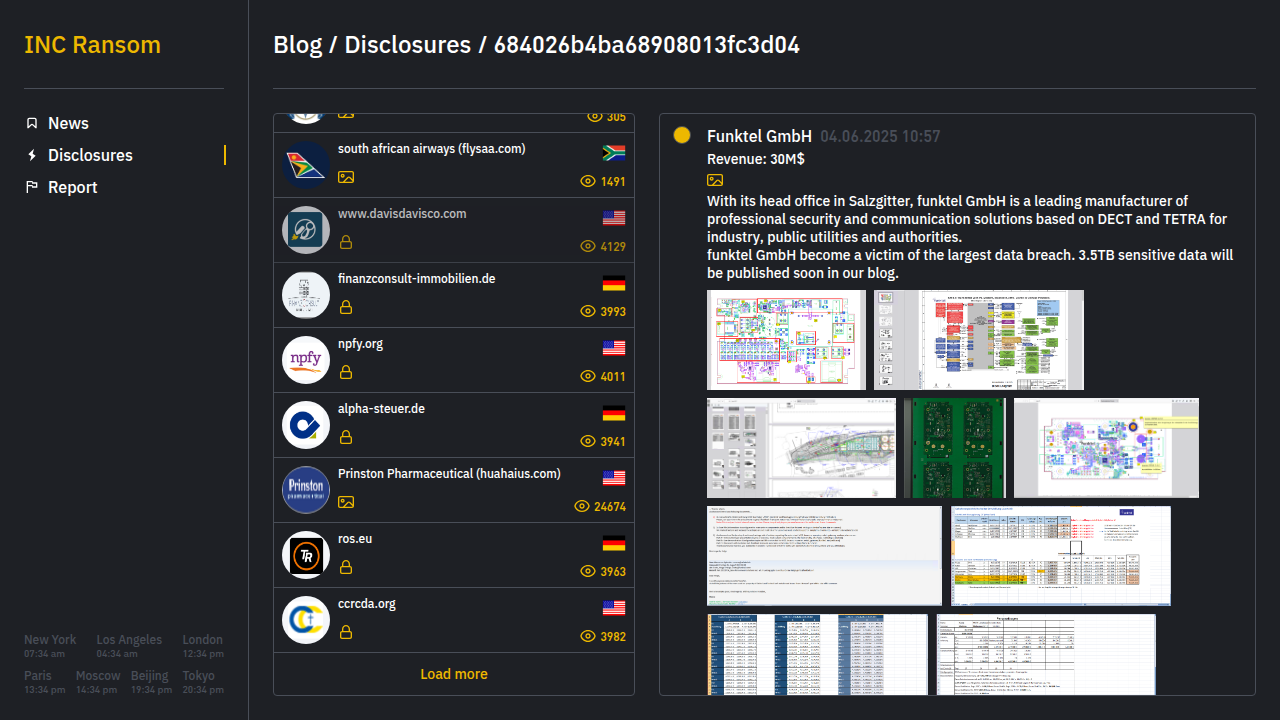Click the bookmark icon beside News
Viewport: 1280px width, 720px height.
coord(32,123)
